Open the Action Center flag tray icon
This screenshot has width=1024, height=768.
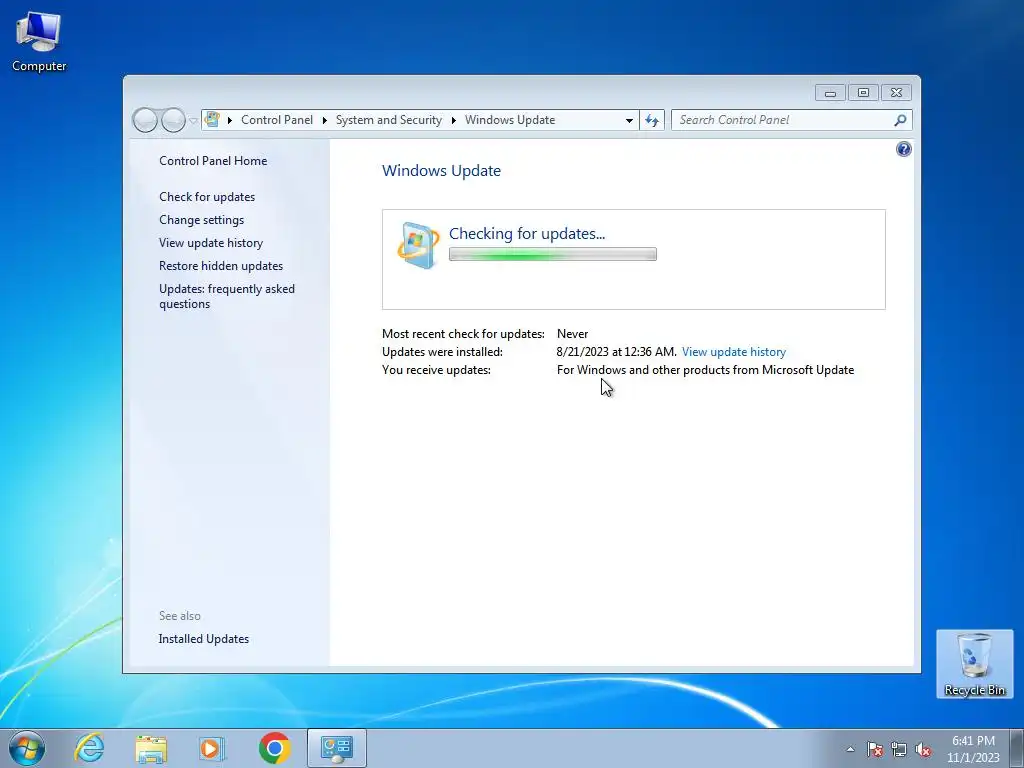[875, 749]
